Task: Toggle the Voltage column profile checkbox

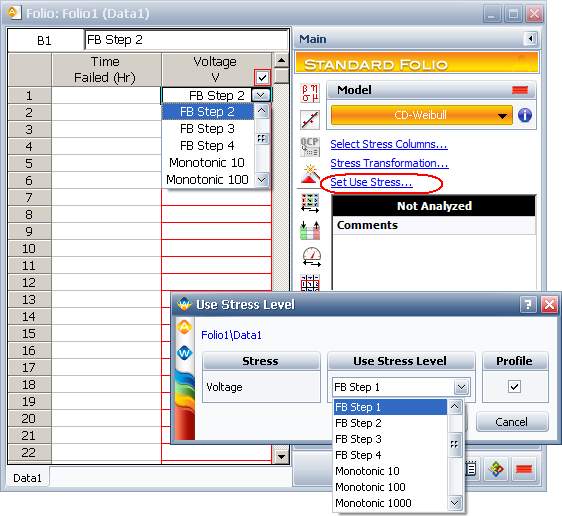Action: point(262,77)
